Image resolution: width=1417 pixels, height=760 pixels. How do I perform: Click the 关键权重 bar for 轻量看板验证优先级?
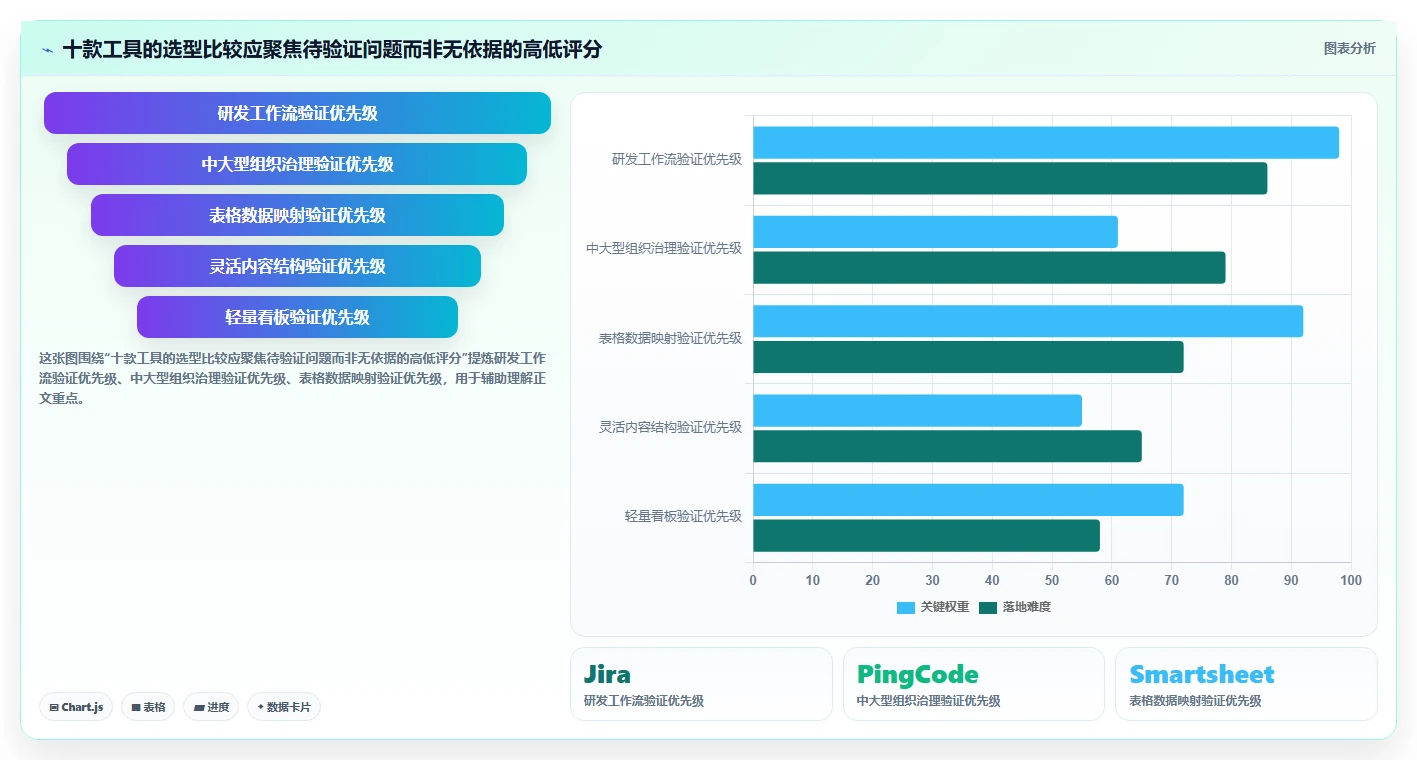tap(968, 500)
